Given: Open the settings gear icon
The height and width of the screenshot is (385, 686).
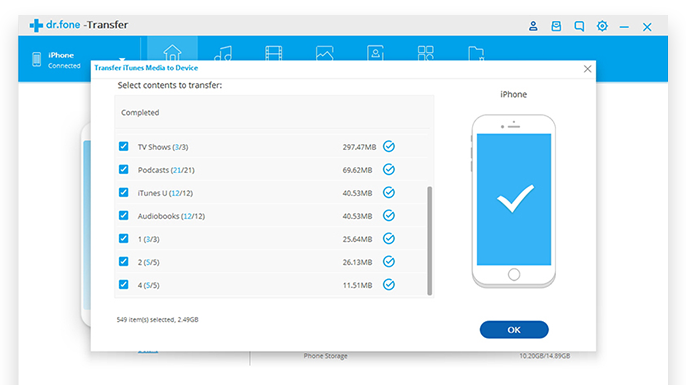Looking at the screenshot, I should pyautogui.click(x=602, y=26).
